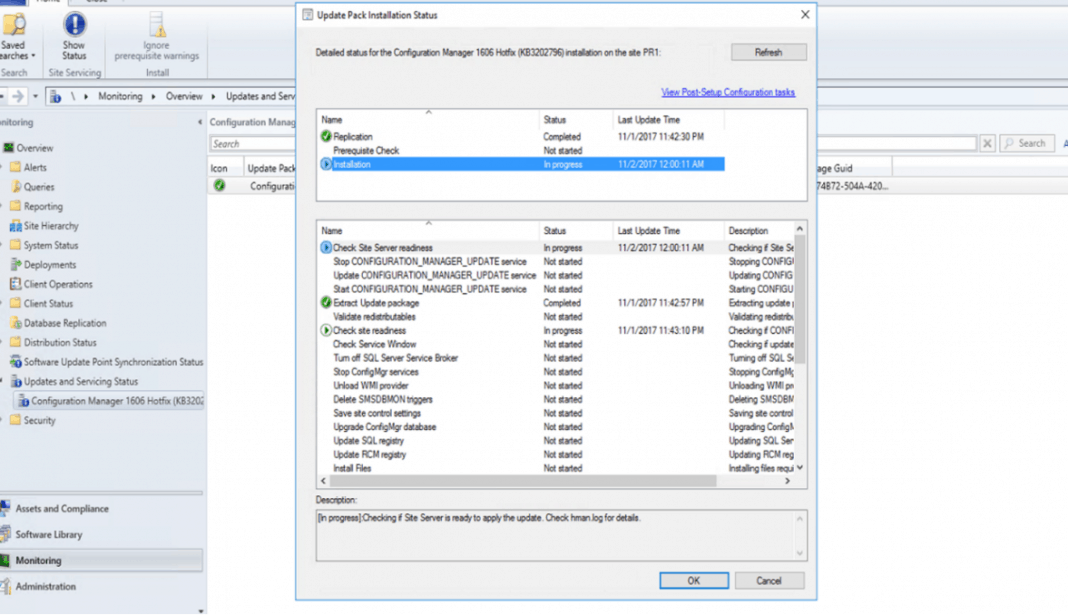Screen dimensions: 1068x615
Task: Click the Refresh button in the dialog
Action: tap(768, 51)
